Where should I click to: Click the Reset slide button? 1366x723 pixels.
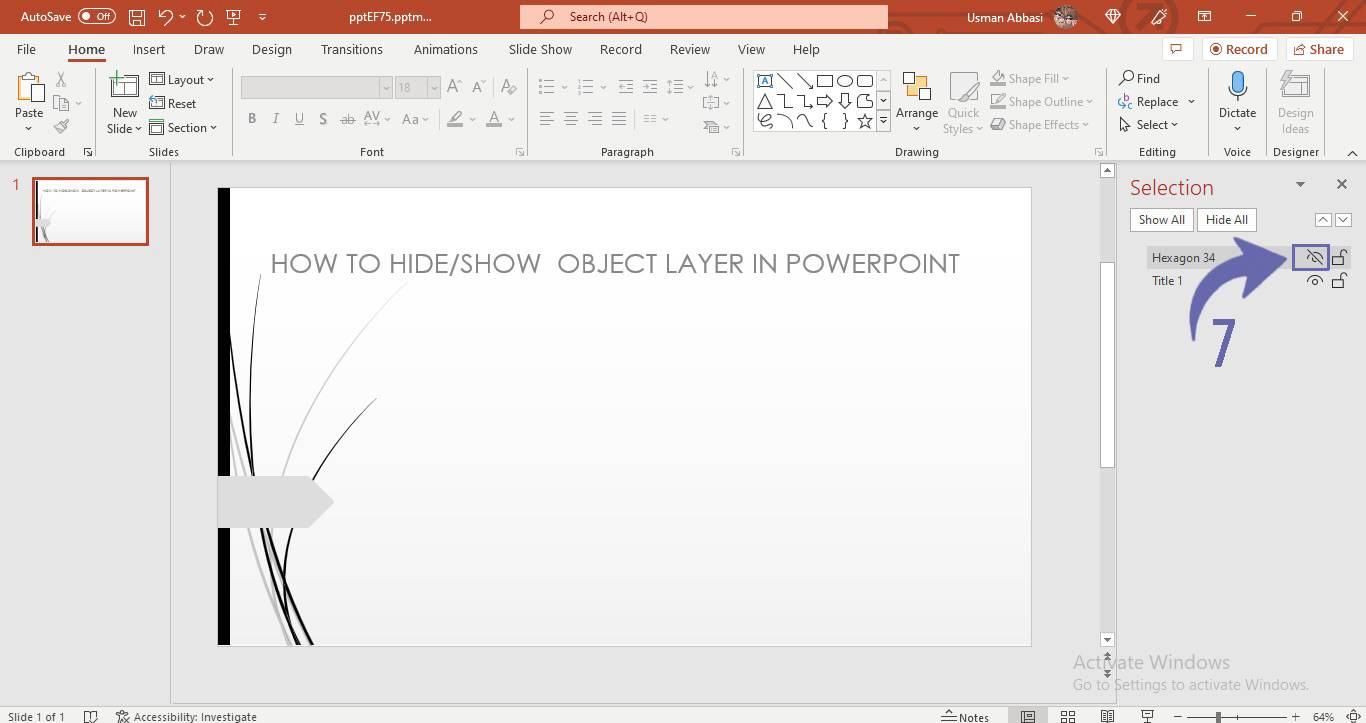tap(173, 104)
